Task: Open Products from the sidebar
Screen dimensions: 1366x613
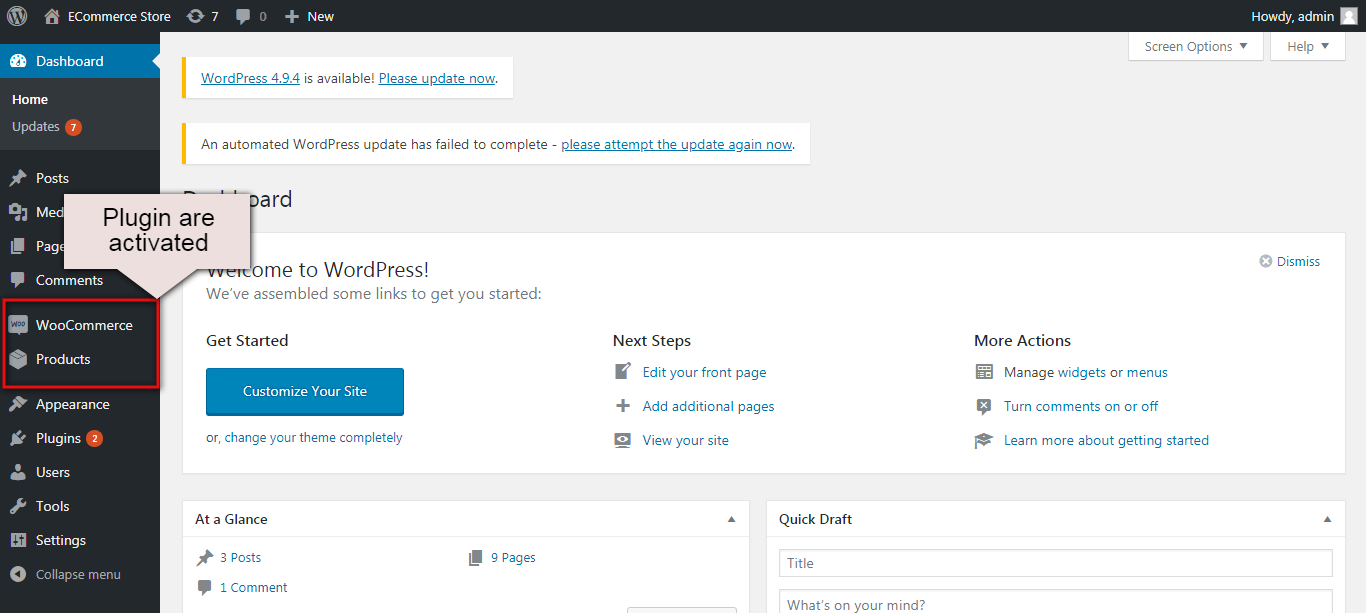Action: 63,359
